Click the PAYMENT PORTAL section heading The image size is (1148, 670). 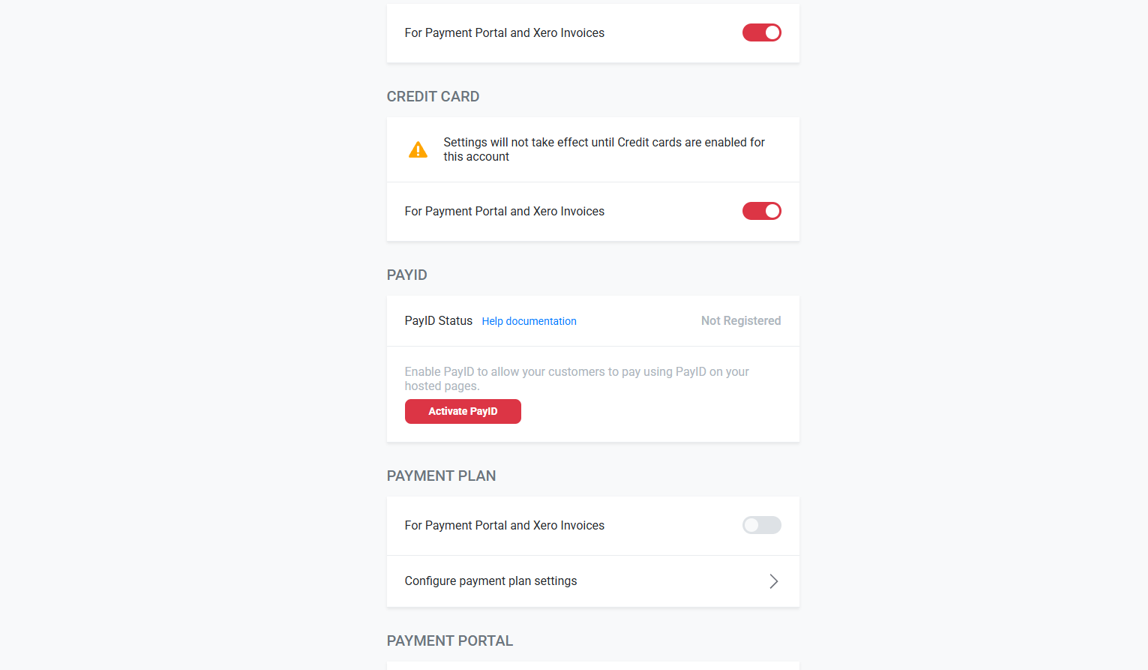click(x=450, y=641)
